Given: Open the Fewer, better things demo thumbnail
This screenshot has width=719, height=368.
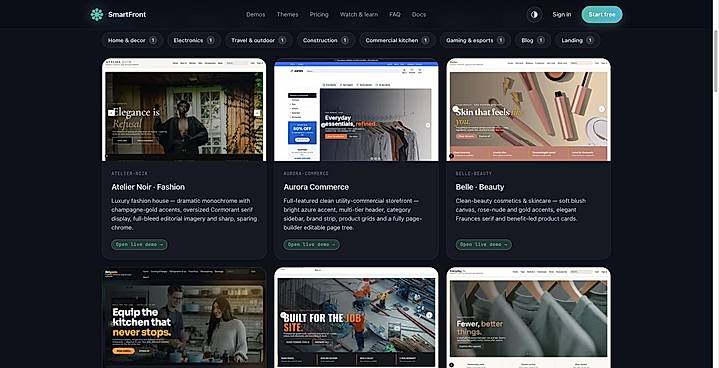Looking at the screenshot, I should [x=529, y=318].
